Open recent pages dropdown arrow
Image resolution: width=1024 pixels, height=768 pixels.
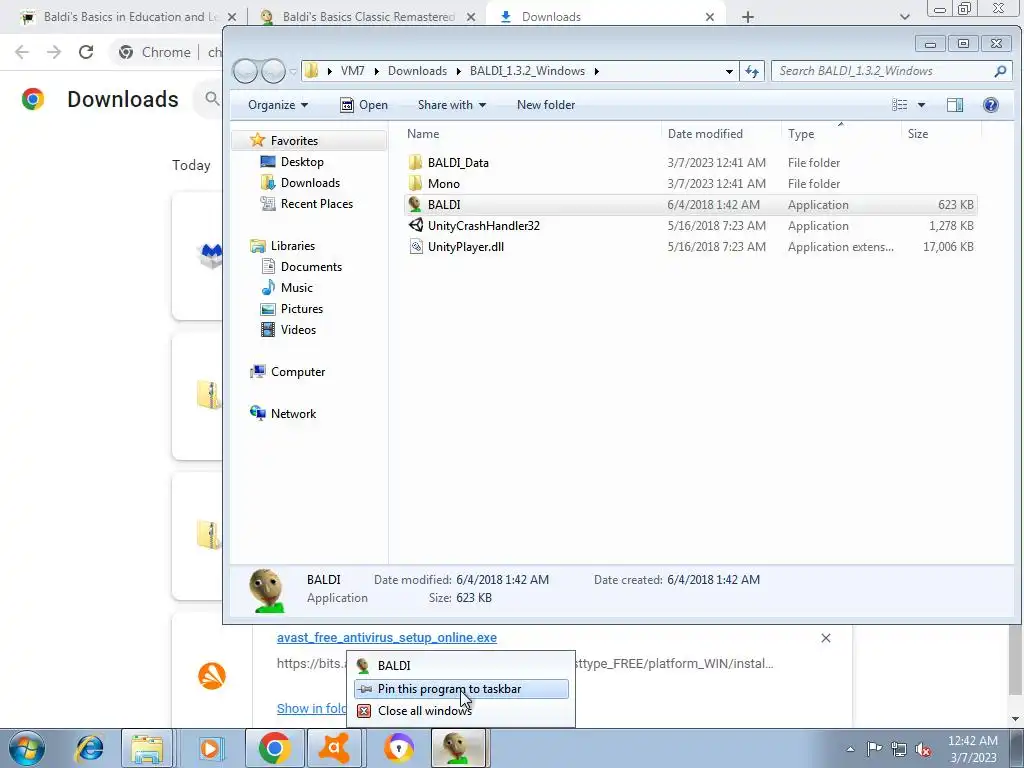point(293,71)
